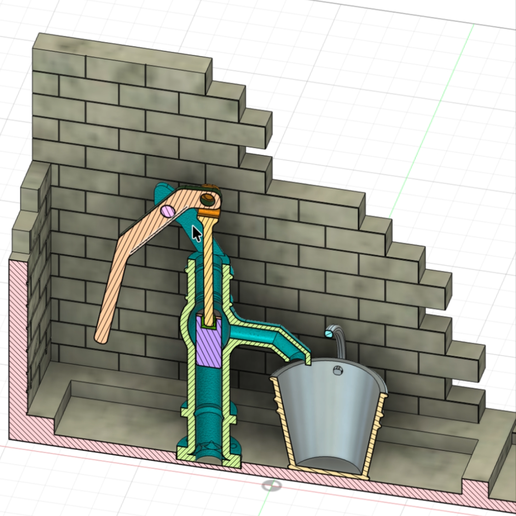Select the rivet on bucket rim

pos(338,370)
